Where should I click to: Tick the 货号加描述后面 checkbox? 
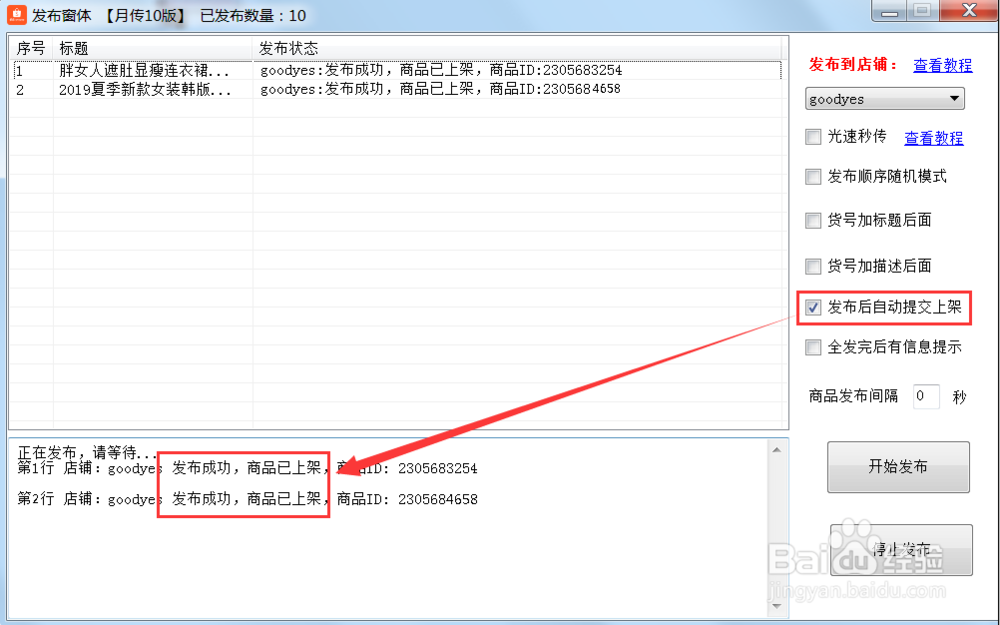[x=812, y=266]
